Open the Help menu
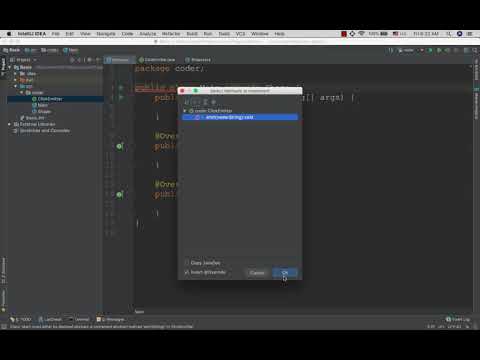Image resolution: width=480 pixels, height=360 pixels. [279, 34]
